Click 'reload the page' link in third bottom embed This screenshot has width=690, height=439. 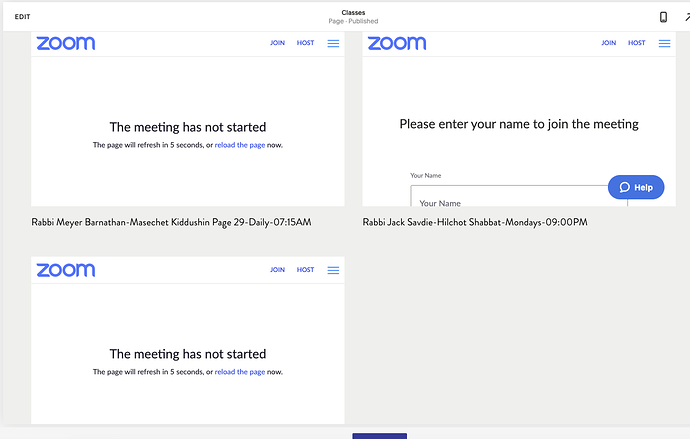coord(240,372)
